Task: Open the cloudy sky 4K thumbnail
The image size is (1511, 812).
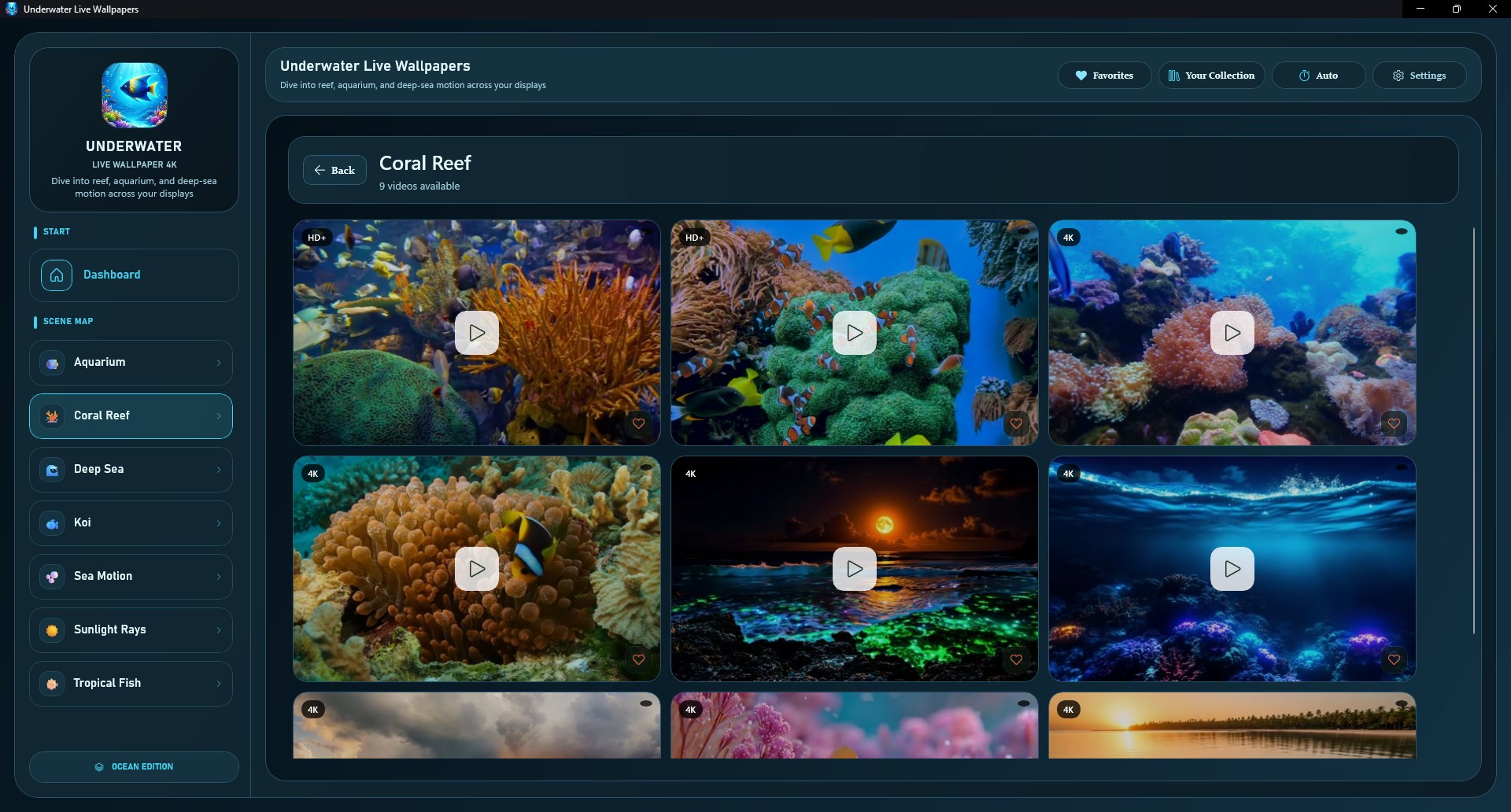Action: [477, 725]
